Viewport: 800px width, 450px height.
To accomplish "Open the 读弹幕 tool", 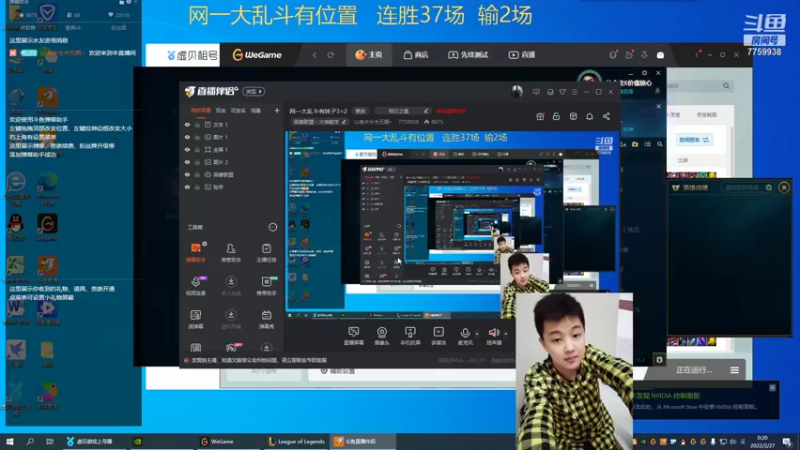I will pyautogui.click(x=195, y=319).
